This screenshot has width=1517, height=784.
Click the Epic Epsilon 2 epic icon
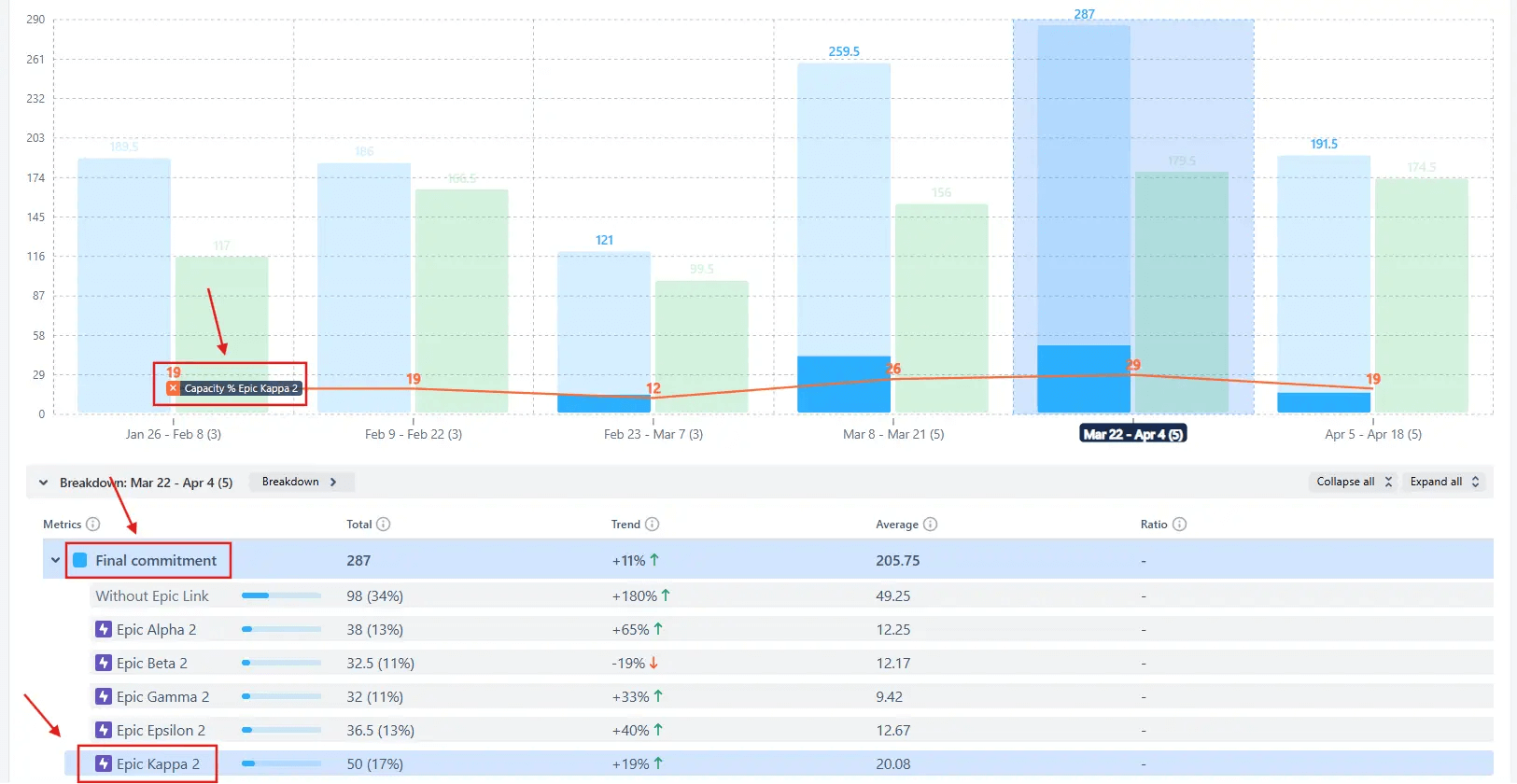point(104,731)
